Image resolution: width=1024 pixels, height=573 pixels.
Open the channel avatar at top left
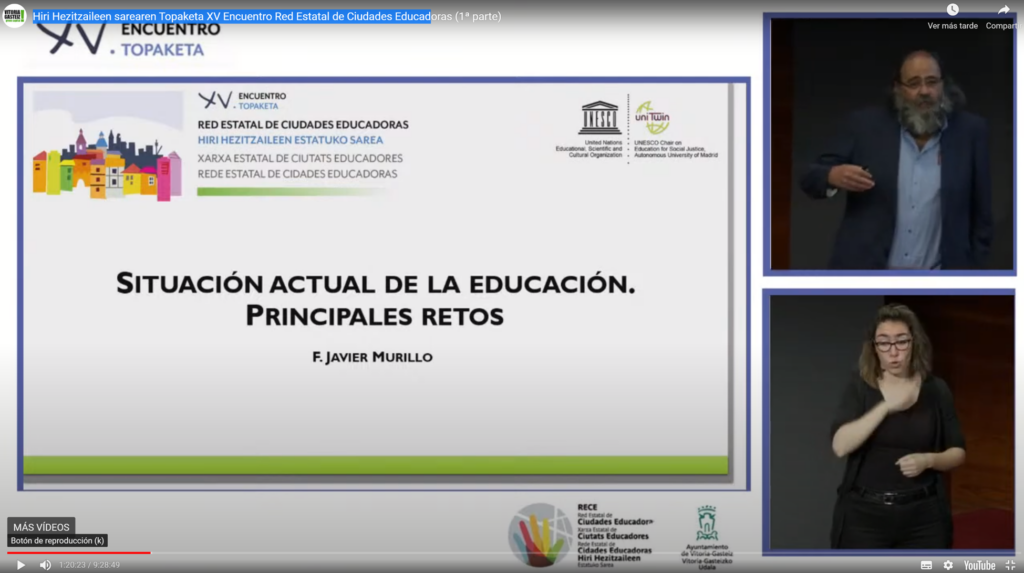point(14,15)
